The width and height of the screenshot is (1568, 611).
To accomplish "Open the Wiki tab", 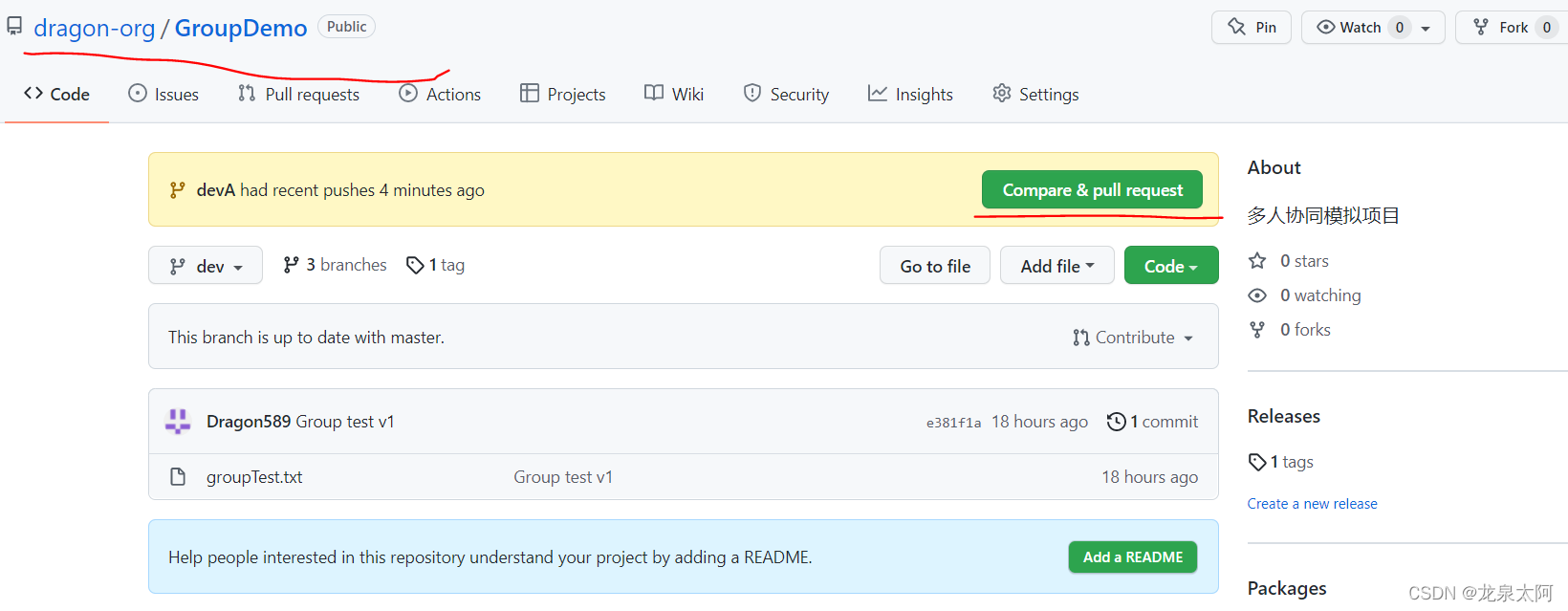I will click(x=674, y=94).
